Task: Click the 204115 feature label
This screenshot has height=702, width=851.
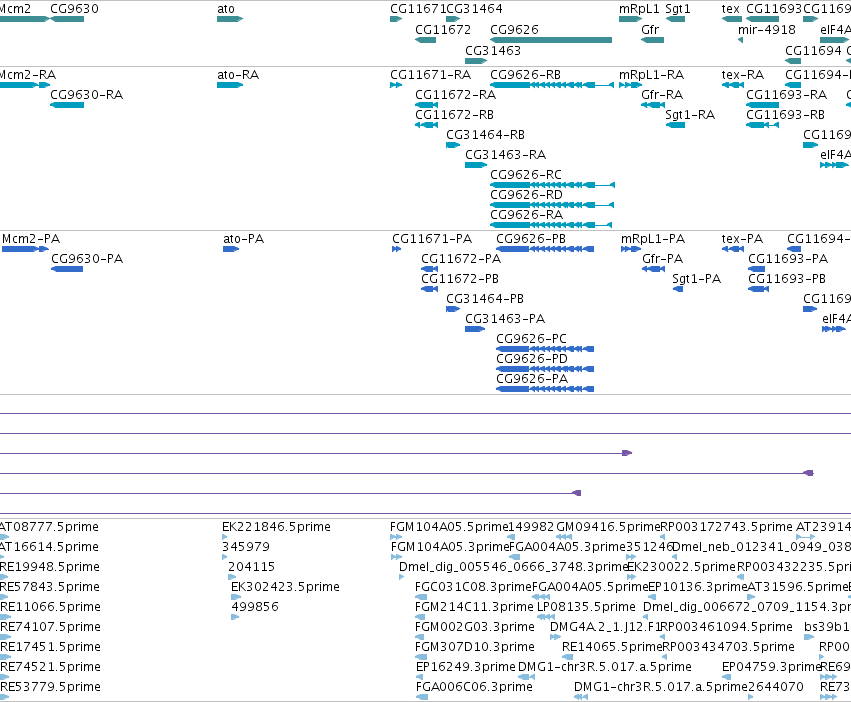Action: pos(251,566)
